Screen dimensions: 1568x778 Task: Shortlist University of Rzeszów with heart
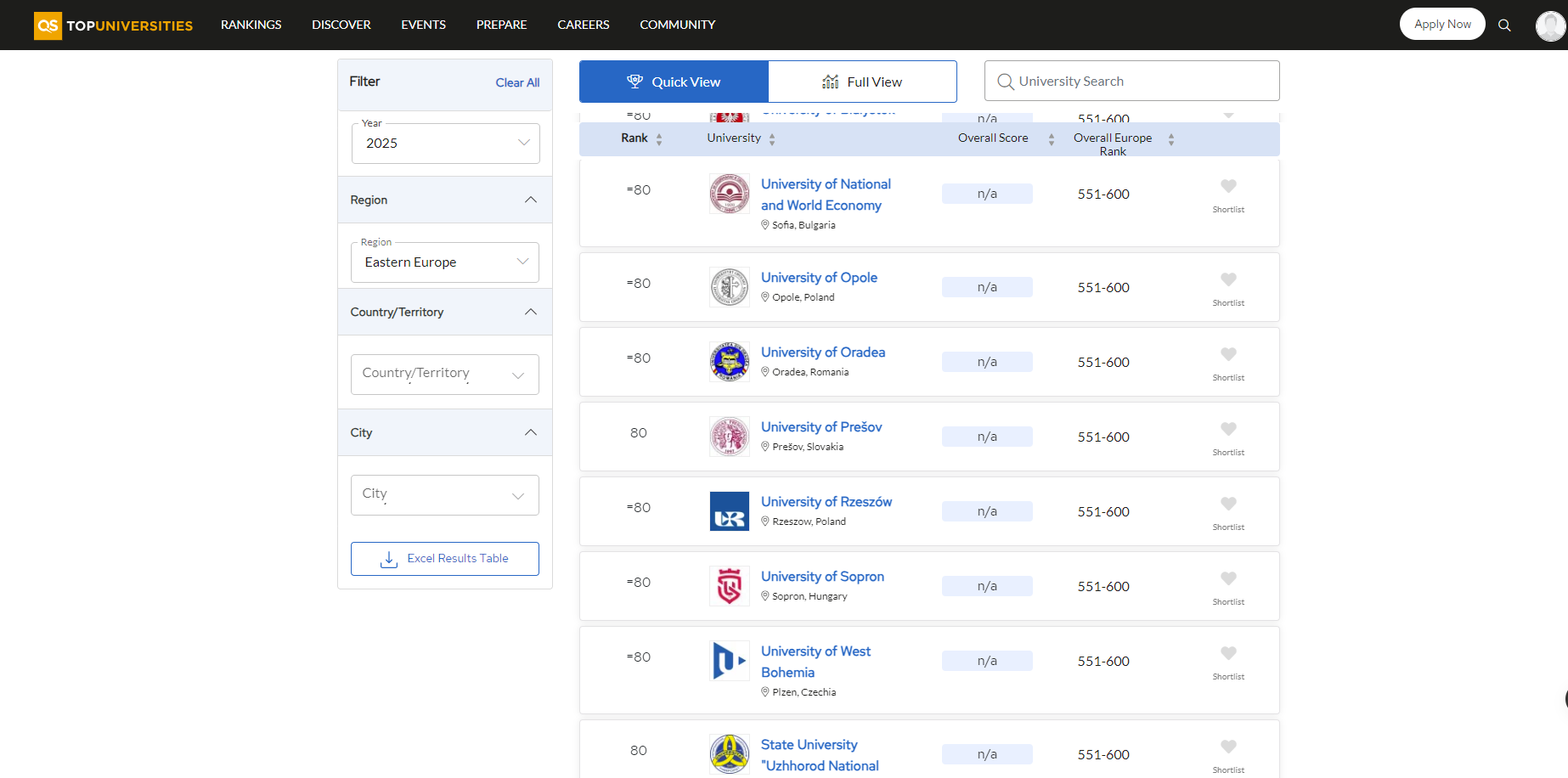(x=1228, y=504)
